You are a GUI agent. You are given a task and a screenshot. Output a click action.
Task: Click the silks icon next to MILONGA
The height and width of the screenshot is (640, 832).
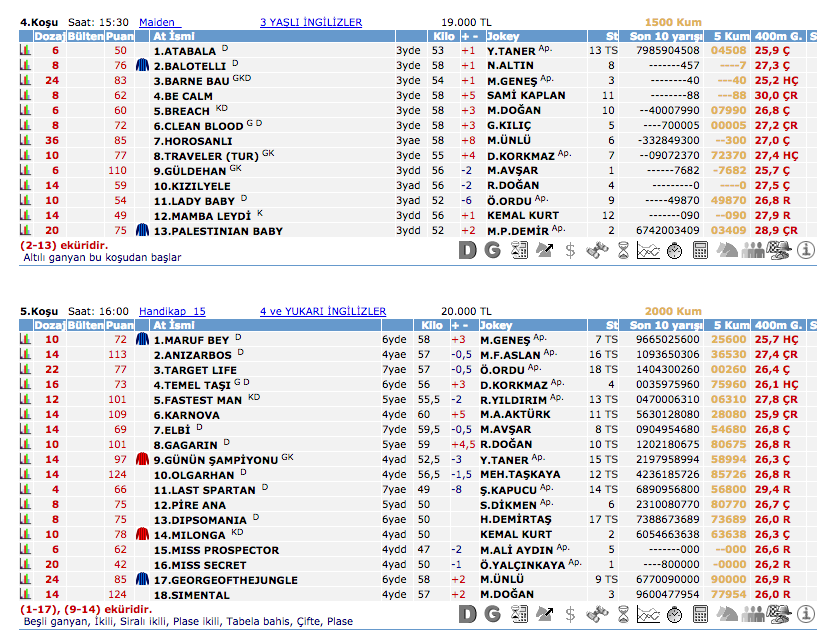(x=142, y=535)
